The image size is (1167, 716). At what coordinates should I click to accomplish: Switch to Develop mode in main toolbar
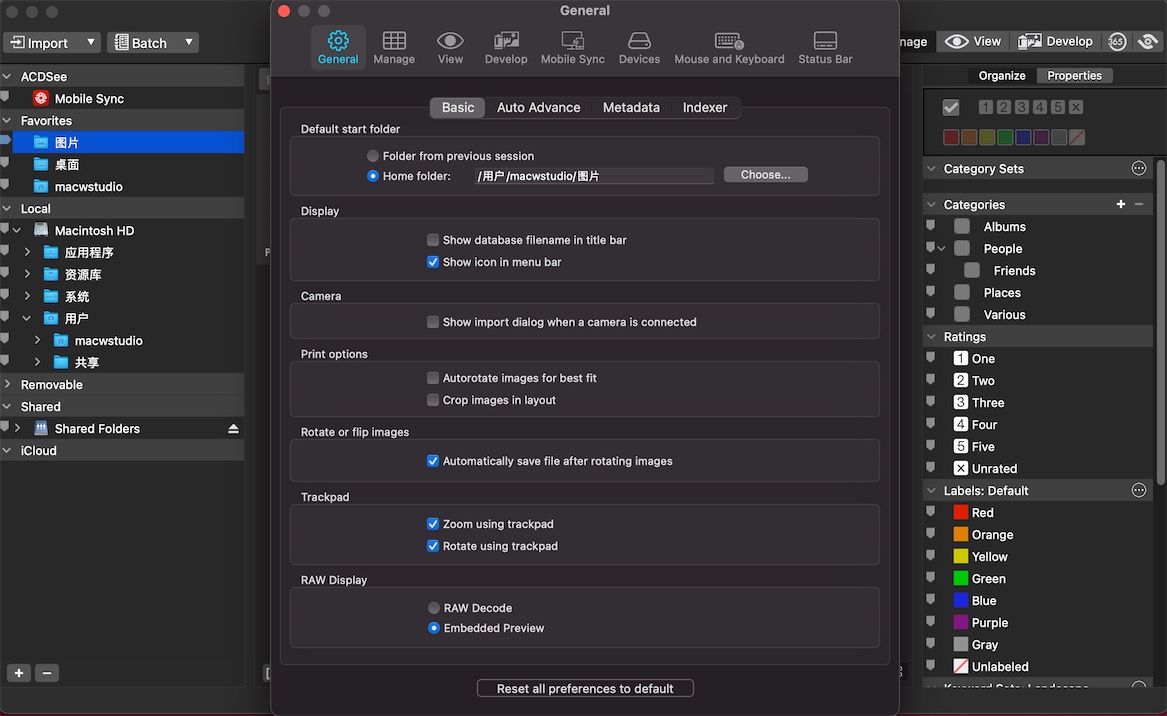pos(1055,42)
